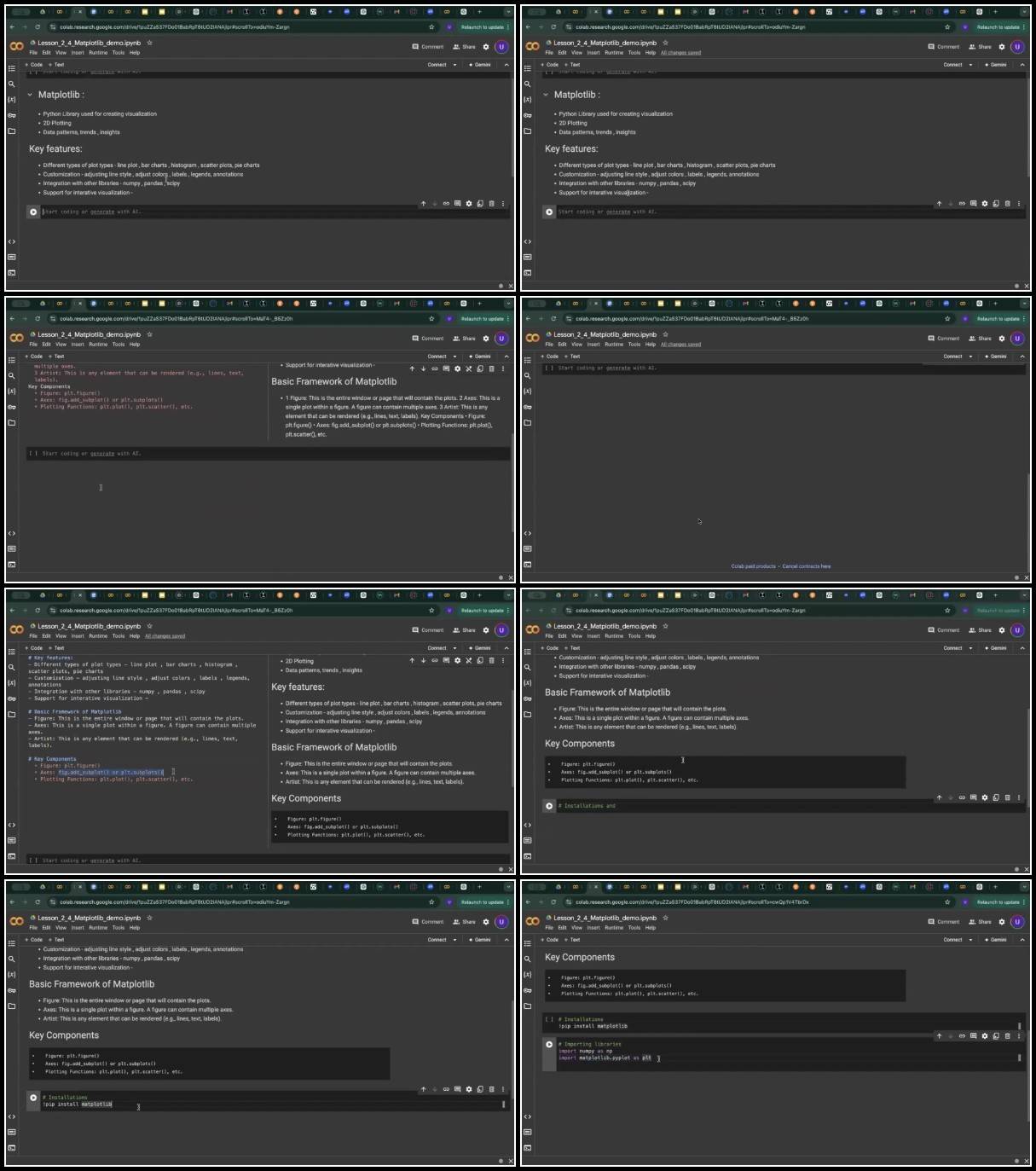Run the '# Installations and' cell
Image resolution: width=1036 pixels, height=1171 pixels.
[x=549, y=806]
